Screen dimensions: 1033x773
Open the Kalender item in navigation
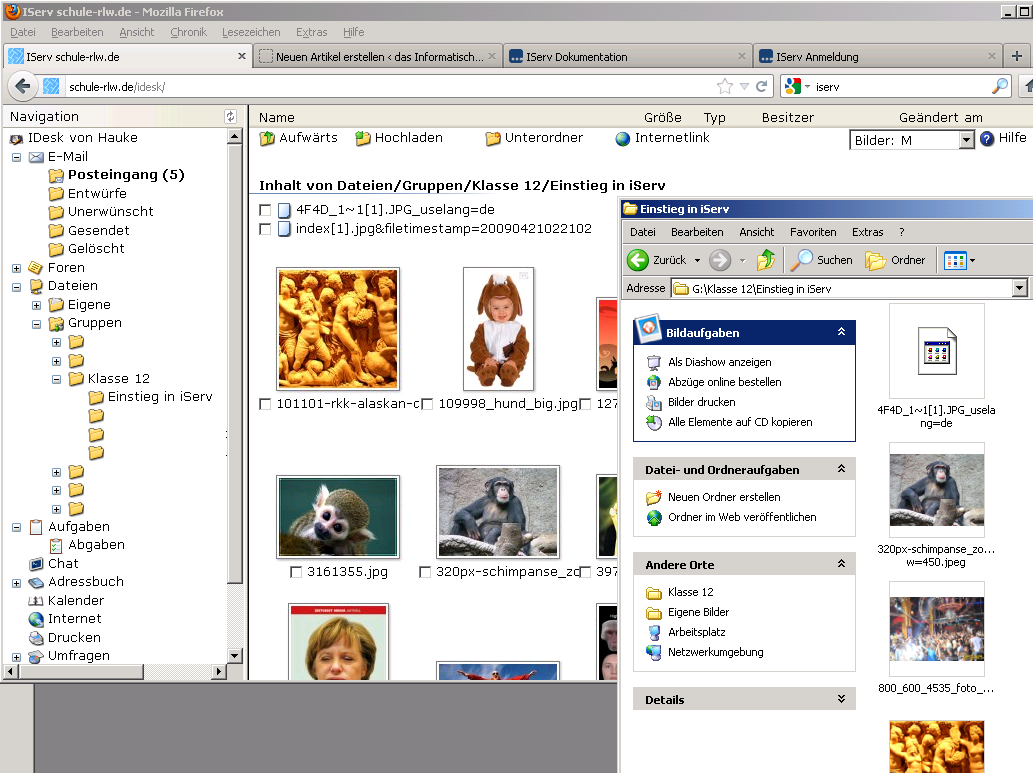75,600
